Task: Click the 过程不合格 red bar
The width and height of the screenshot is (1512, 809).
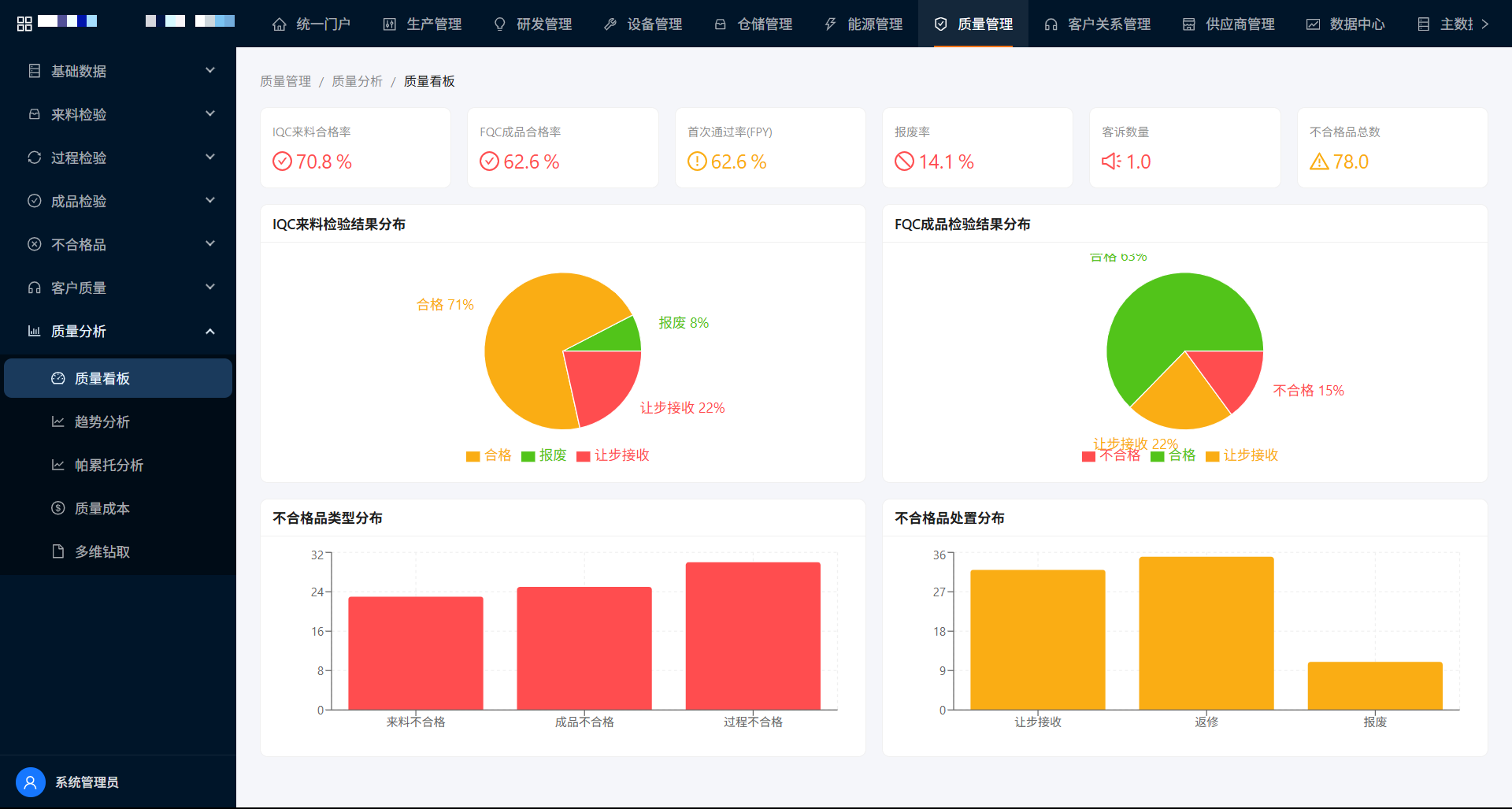Action: click(x=753, y=636)
